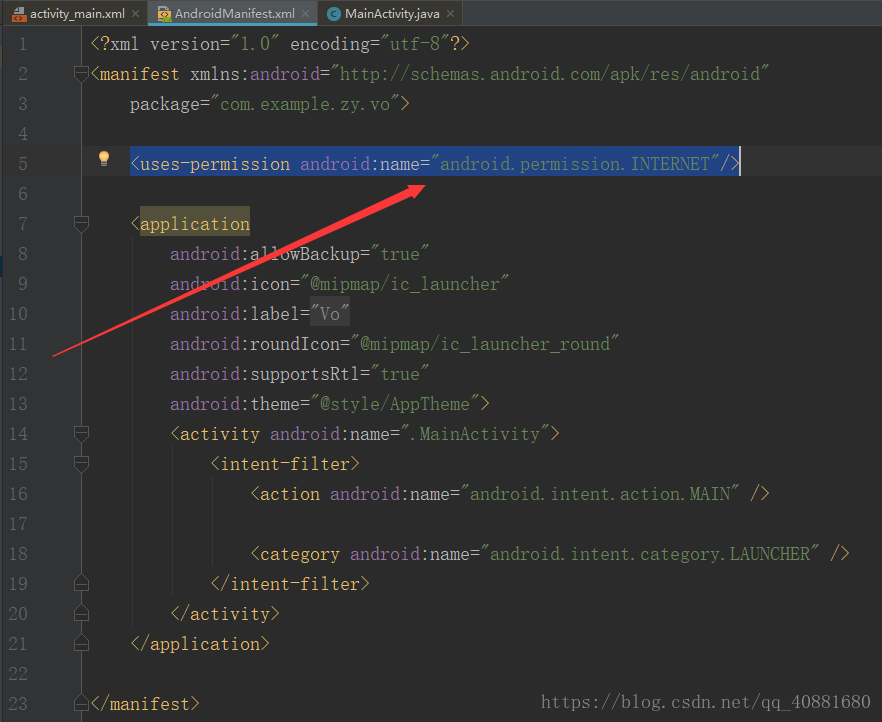The image size is (882, 722).
Task: Collapse the manifest tag fold on line 2
Action: click(x=81, y=74)
